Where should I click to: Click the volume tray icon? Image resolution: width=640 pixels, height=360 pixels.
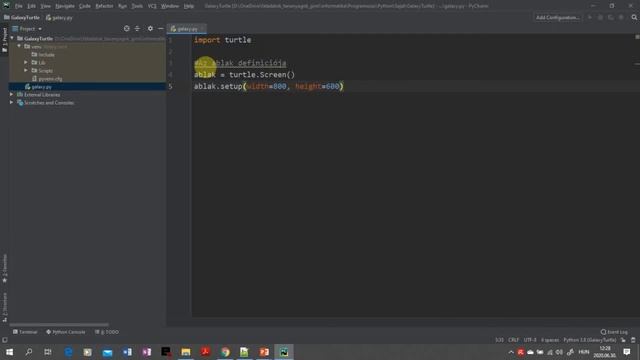tap(559, 352)
